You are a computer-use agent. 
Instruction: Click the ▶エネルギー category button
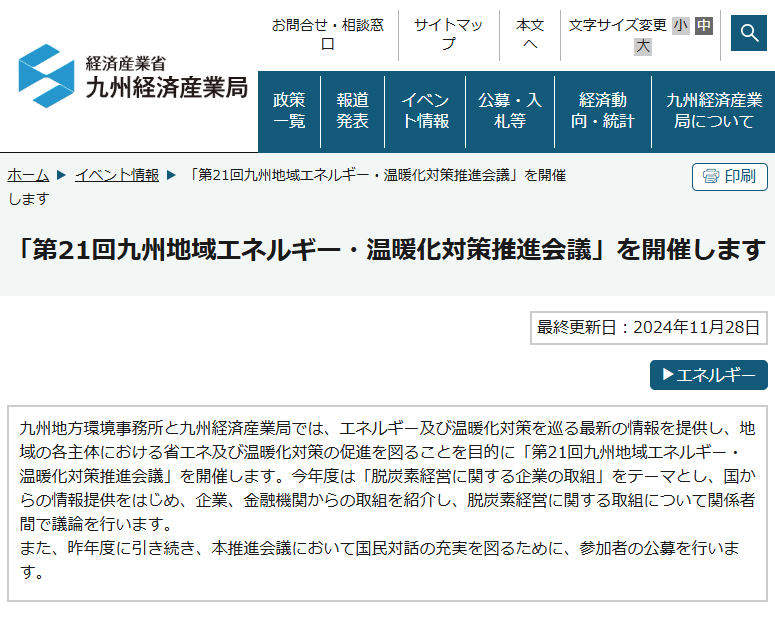(708, 375)
